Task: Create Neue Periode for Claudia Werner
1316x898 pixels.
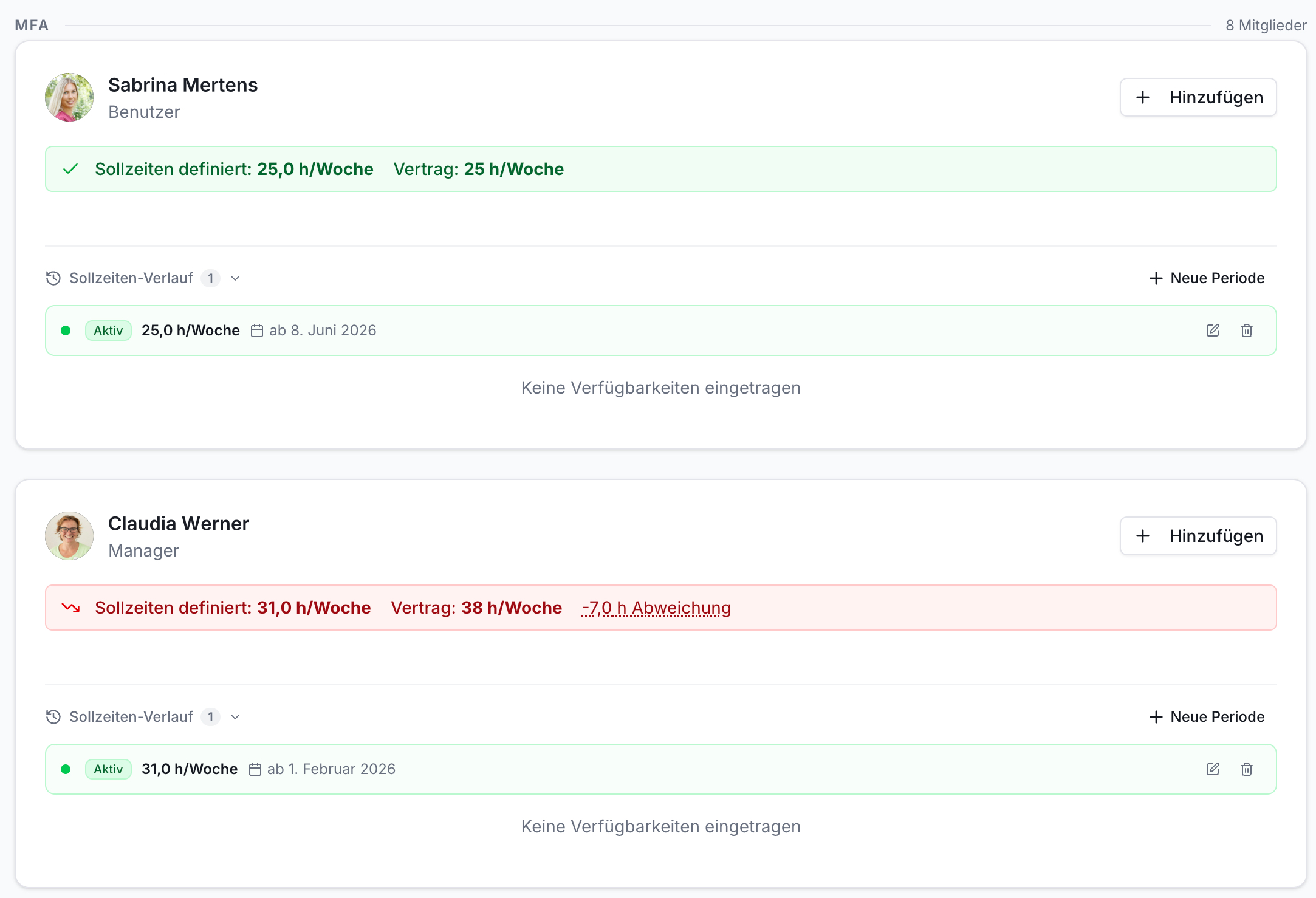Action: (x=1207, y=717)
